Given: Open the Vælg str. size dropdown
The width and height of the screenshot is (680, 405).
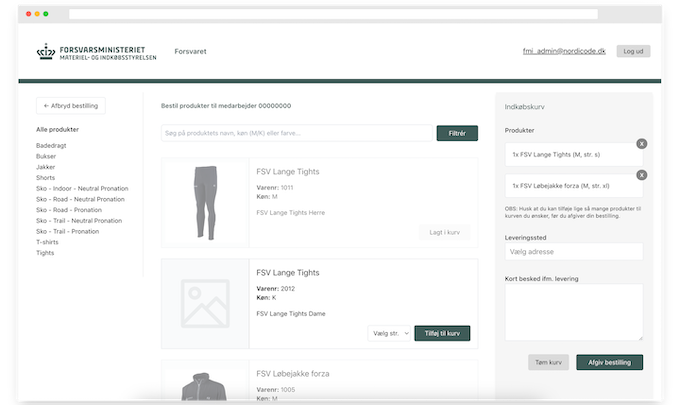Looking at the screenshot, I should coord(389,333).
